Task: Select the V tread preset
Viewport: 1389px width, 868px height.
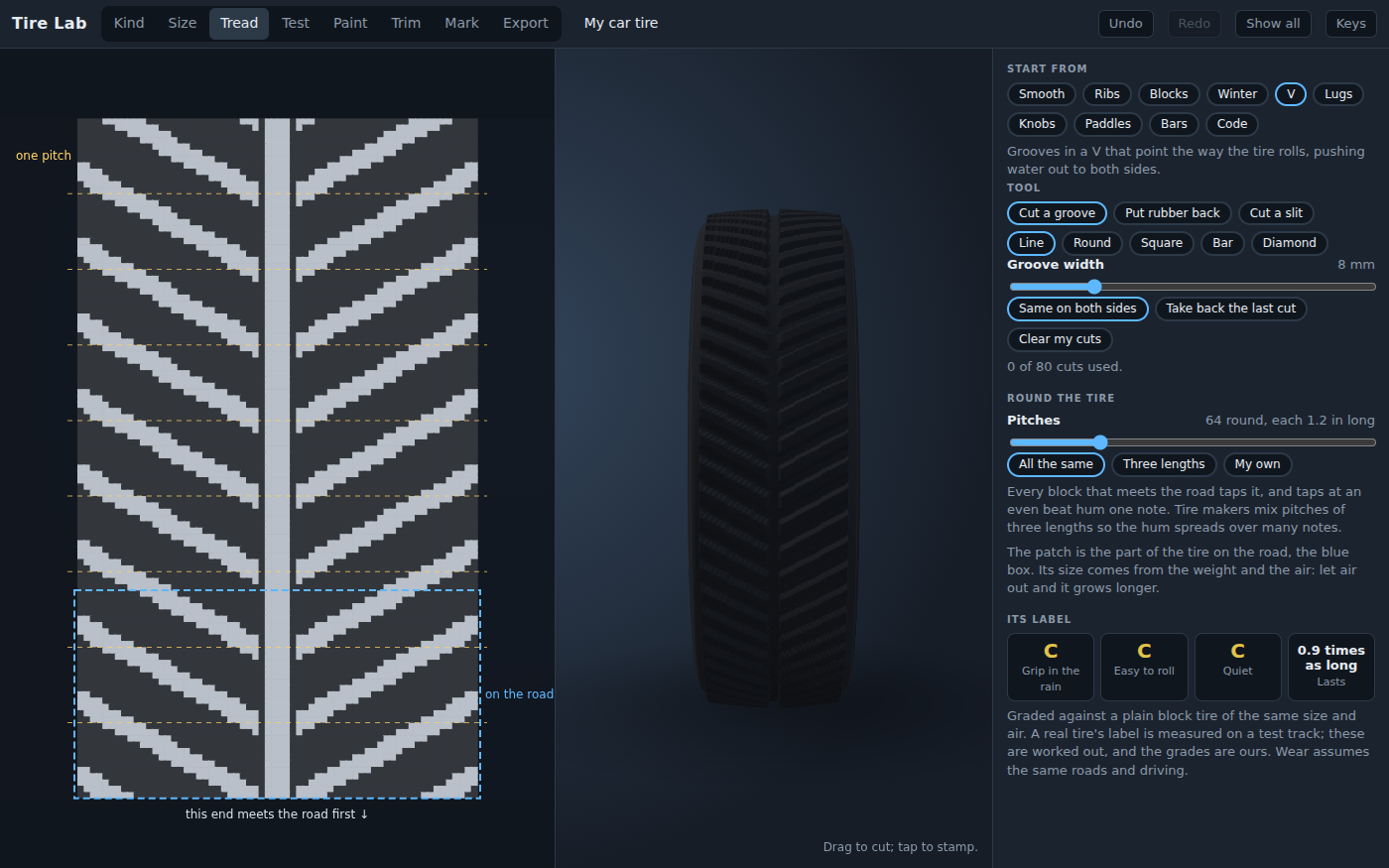Action: tap(1291, 94)
